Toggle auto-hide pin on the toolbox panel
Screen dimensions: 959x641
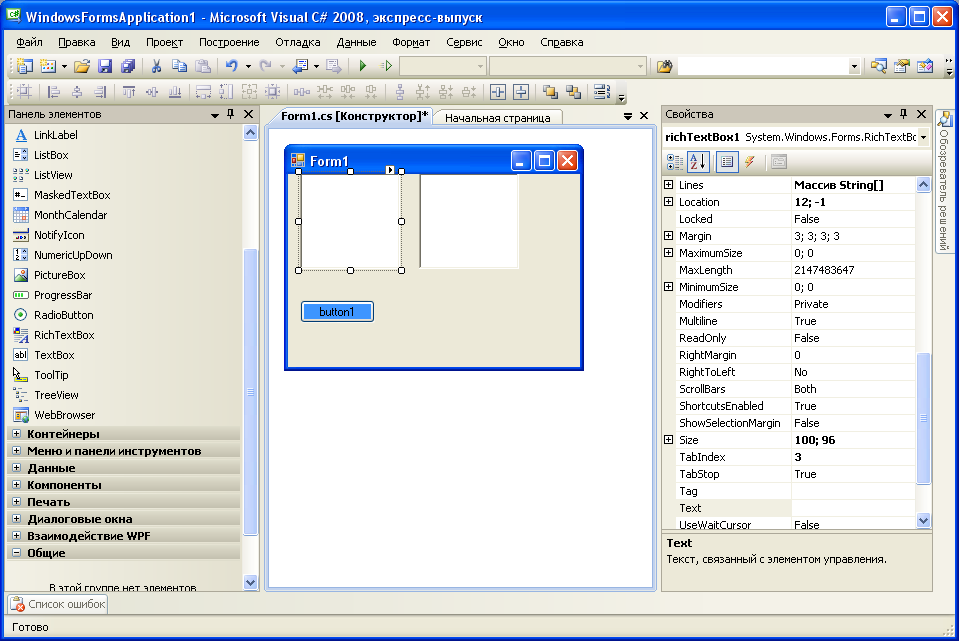click(x=231, y=114)
